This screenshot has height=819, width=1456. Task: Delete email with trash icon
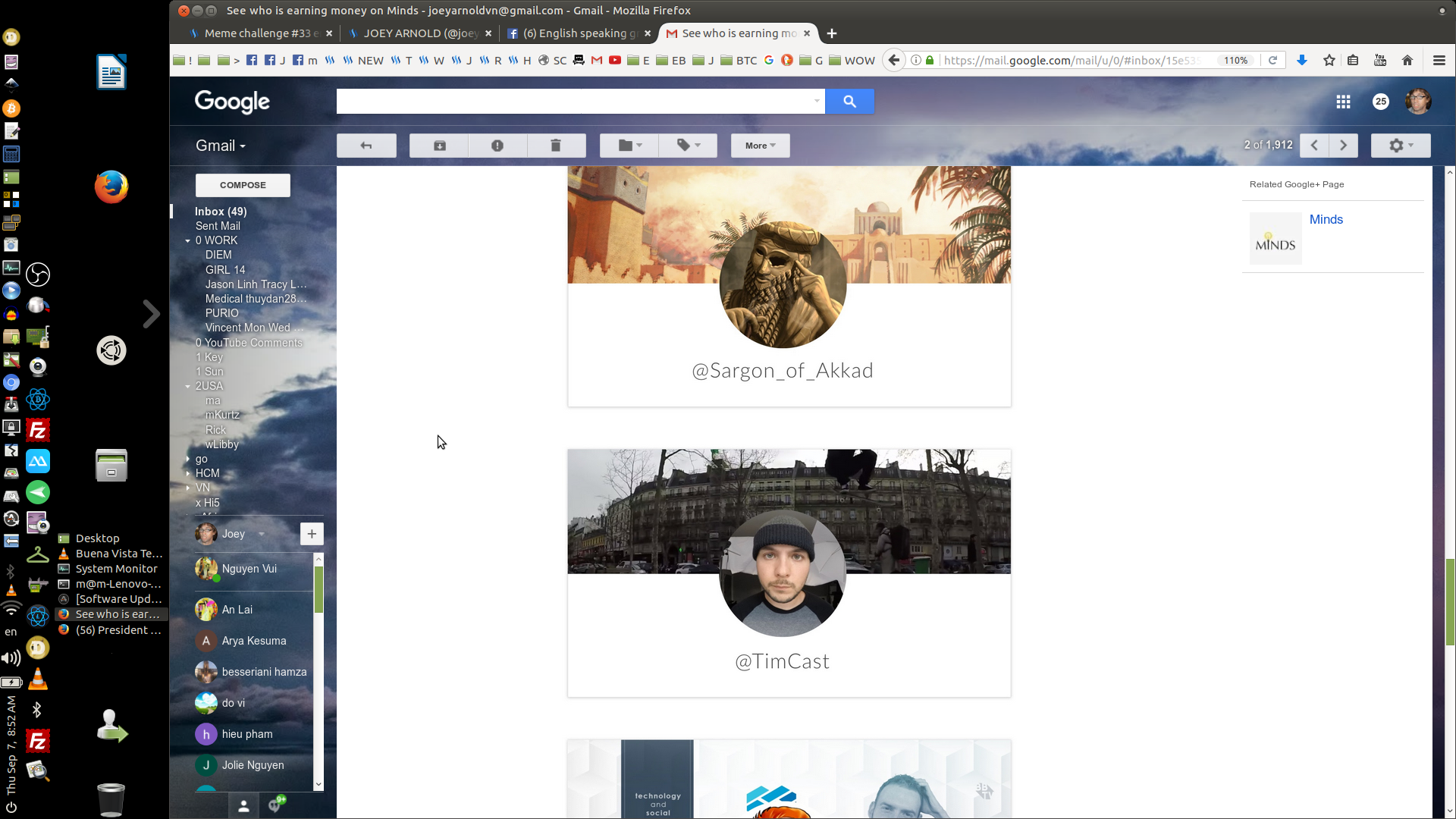tap(556, 146)
